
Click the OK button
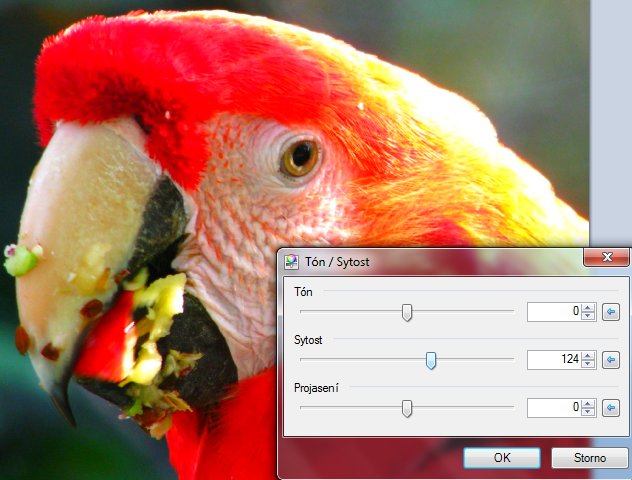[x=502, y=458]
